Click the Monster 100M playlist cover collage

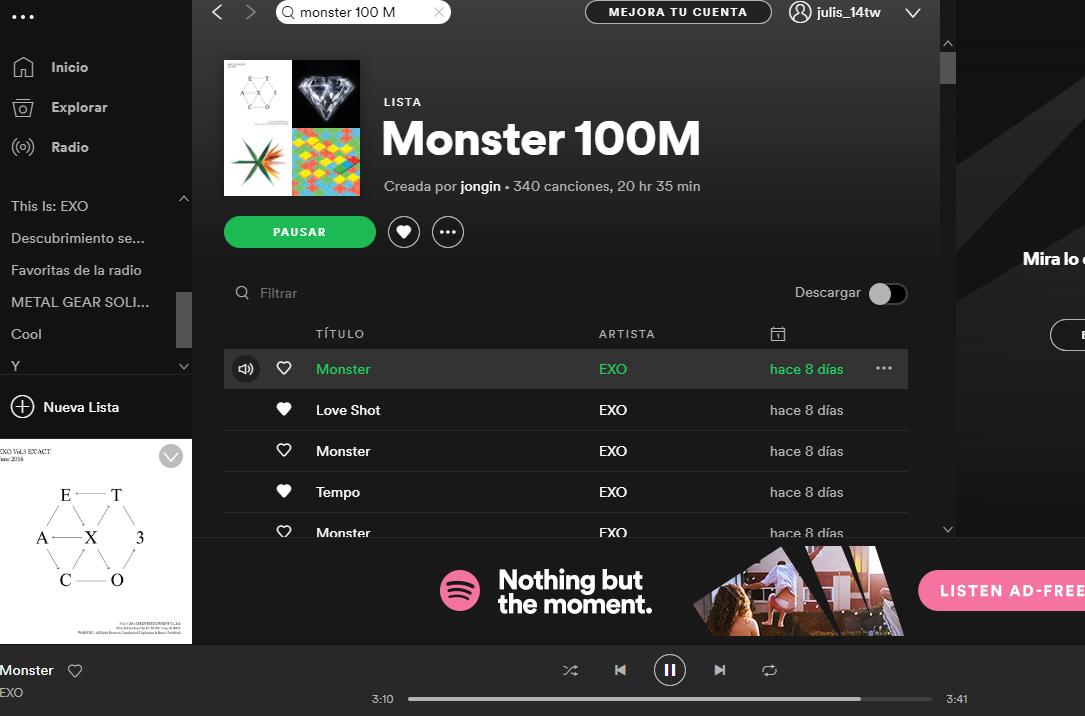[292, 128]
